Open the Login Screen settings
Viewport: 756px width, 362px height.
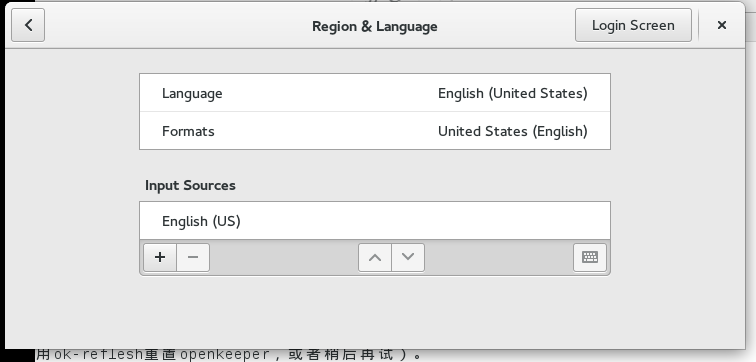pyautogui.click(x=633, y=25)
